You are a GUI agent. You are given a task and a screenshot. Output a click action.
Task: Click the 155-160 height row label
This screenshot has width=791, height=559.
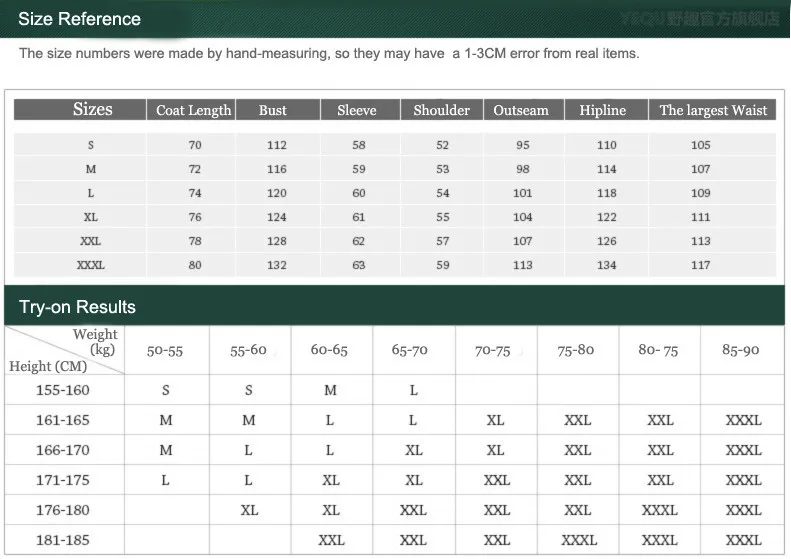tap(63, 390)
